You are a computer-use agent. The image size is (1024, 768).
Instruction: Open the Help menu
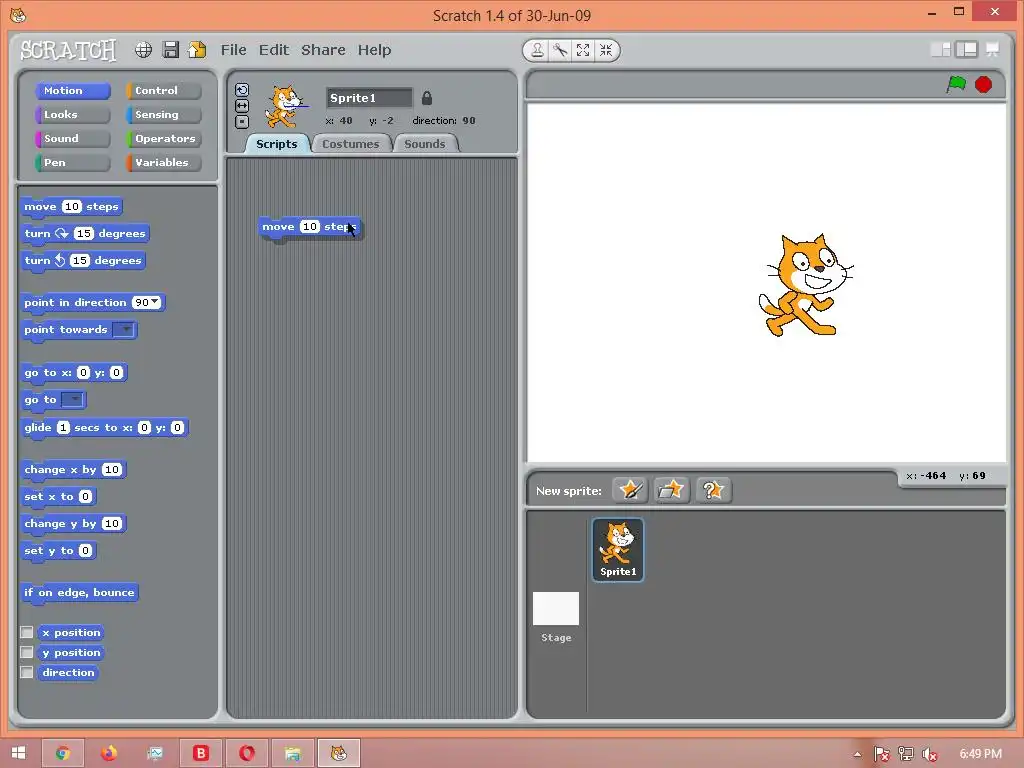[x=374, y=50]
